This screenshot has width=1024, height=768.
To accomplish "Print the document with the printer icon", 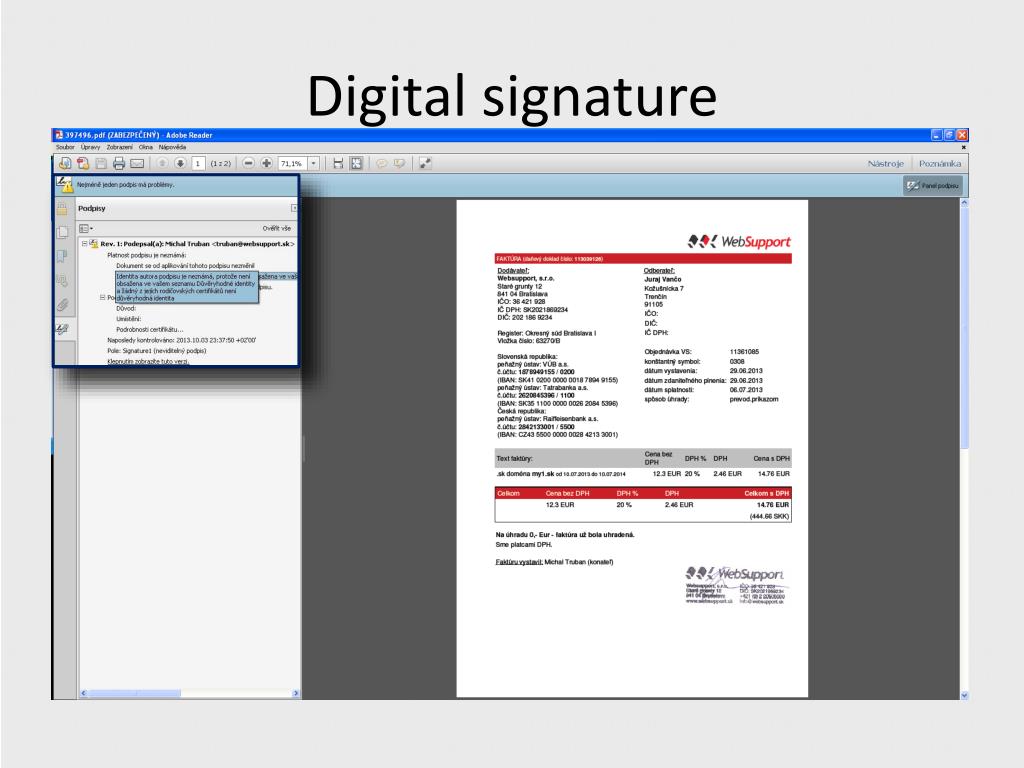I will 119,163.
